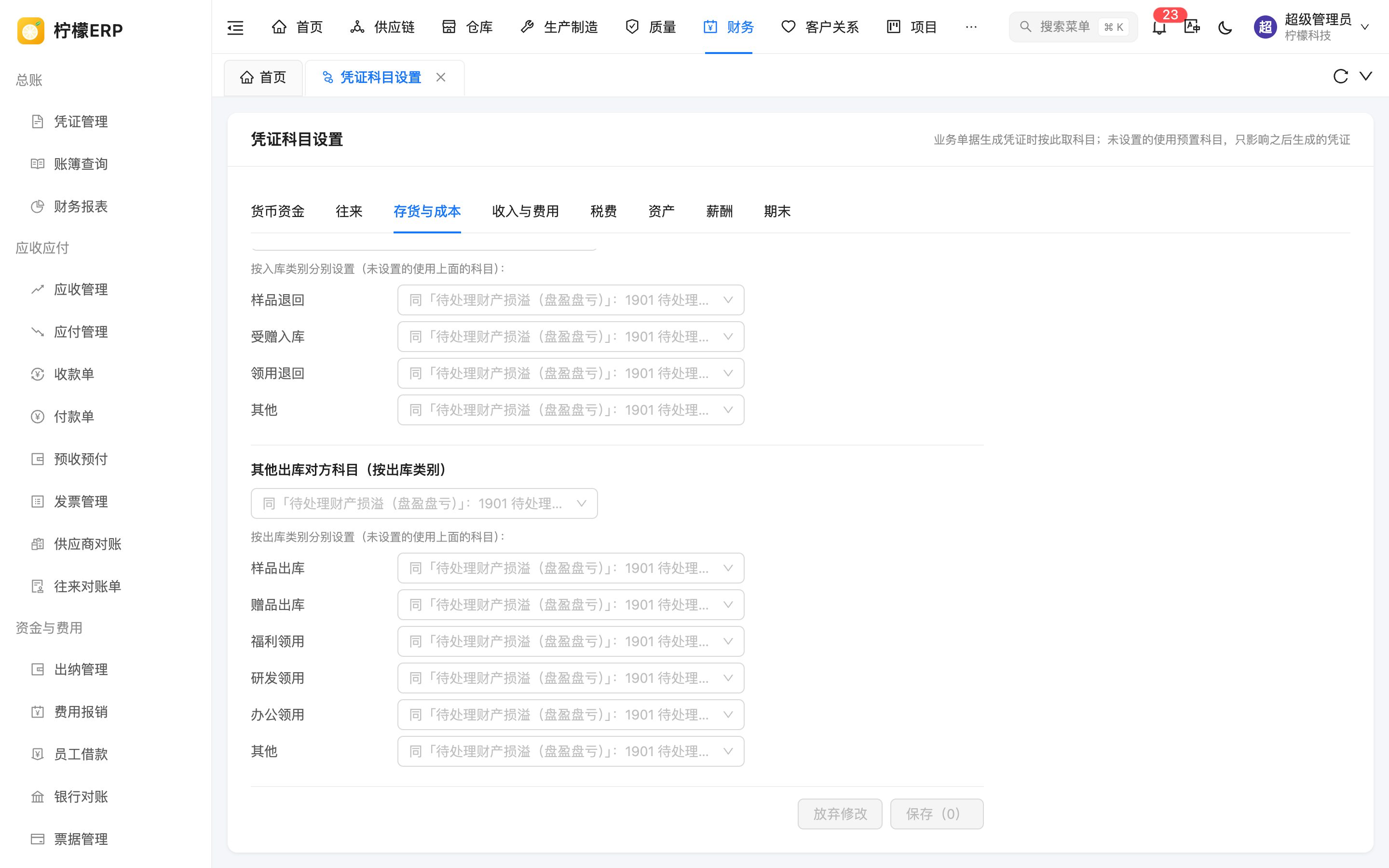The image size is (1389, 868).
Task: Open 往来对账单 in sidebar
Action: 88,587
